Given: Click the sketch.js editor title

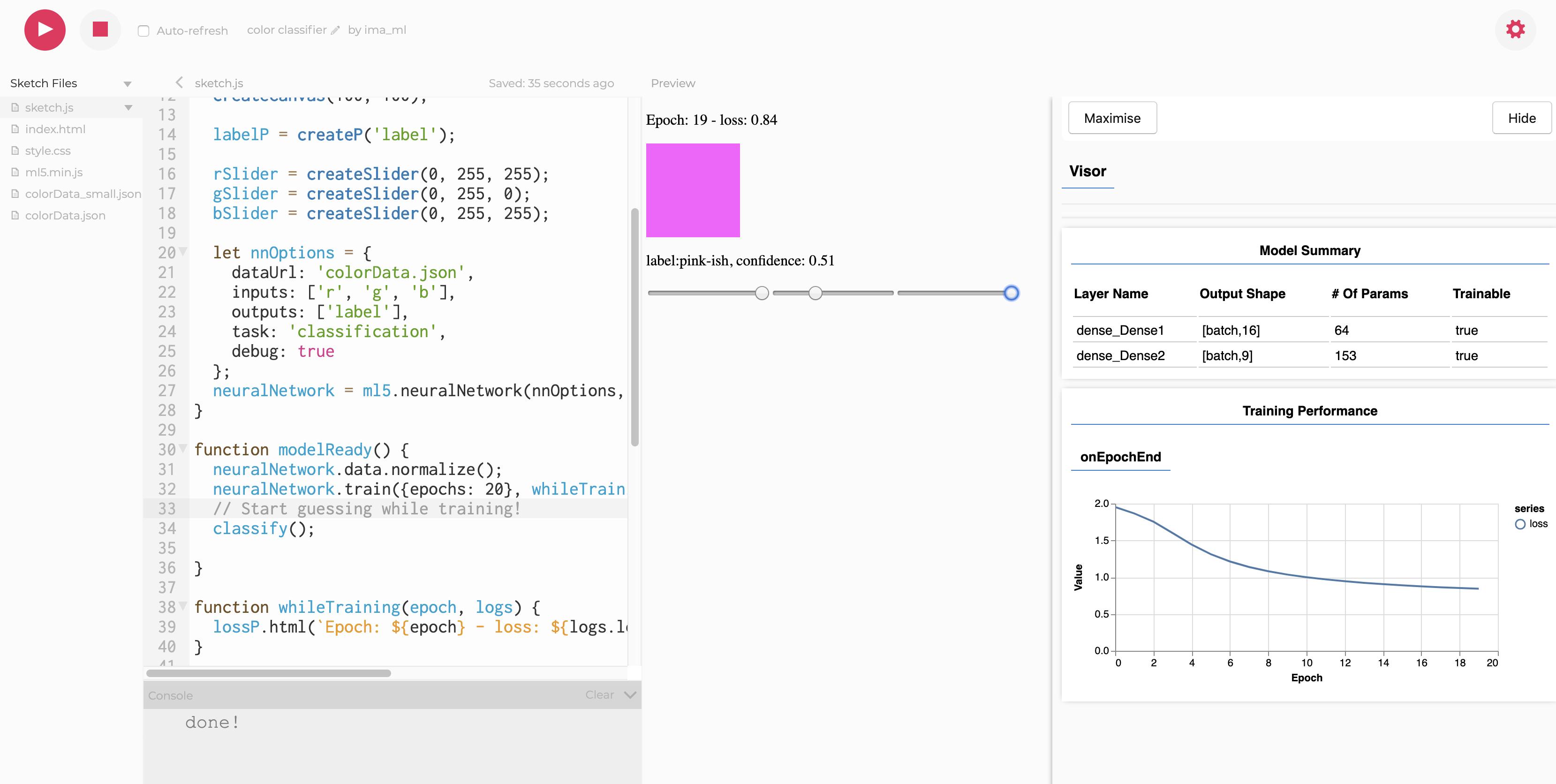Looking at the screenshot, I should [x=219, y=83].
